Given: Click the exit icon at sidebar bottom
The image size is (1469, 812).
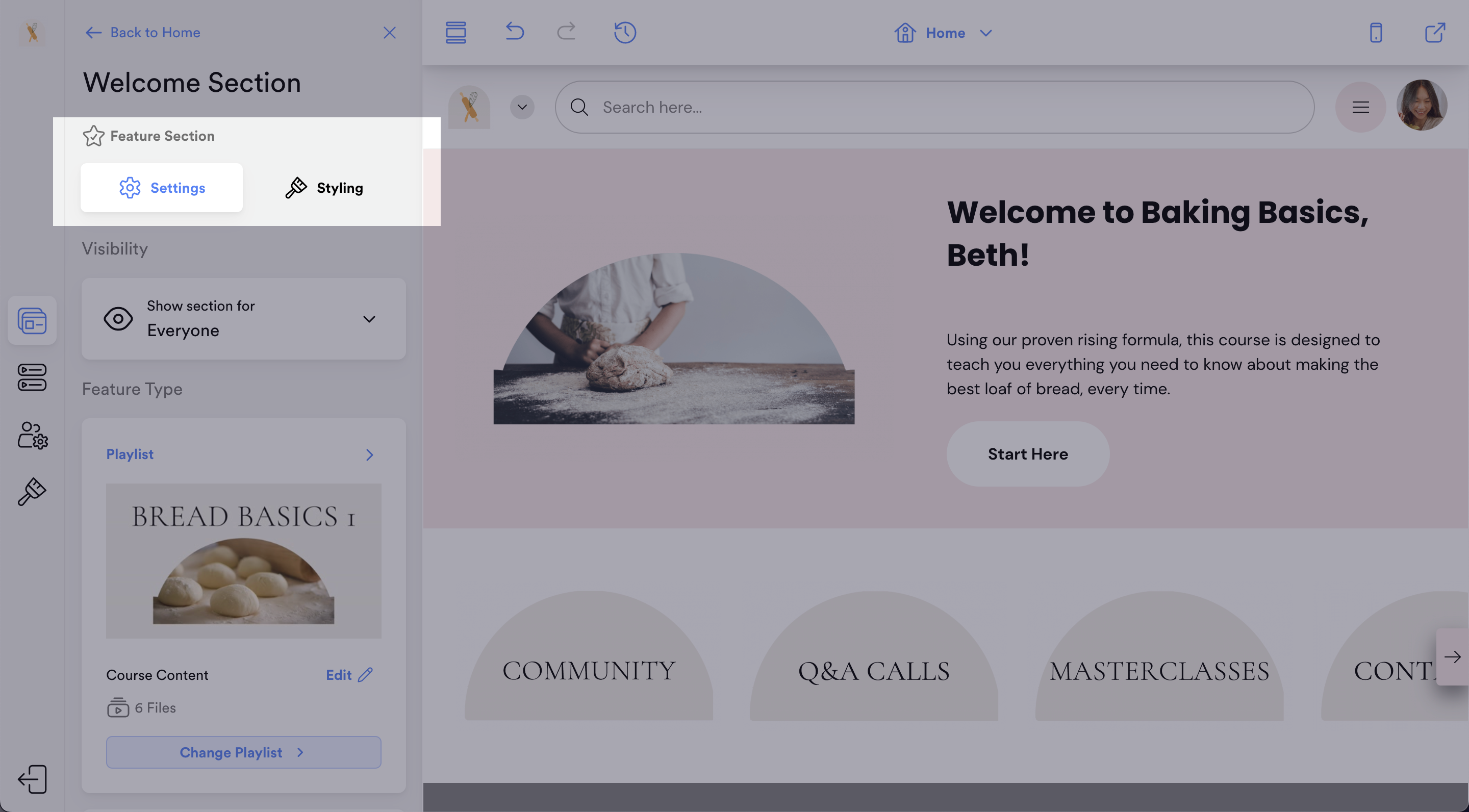Looking at the screenshot, I should [x=32, y=779].
